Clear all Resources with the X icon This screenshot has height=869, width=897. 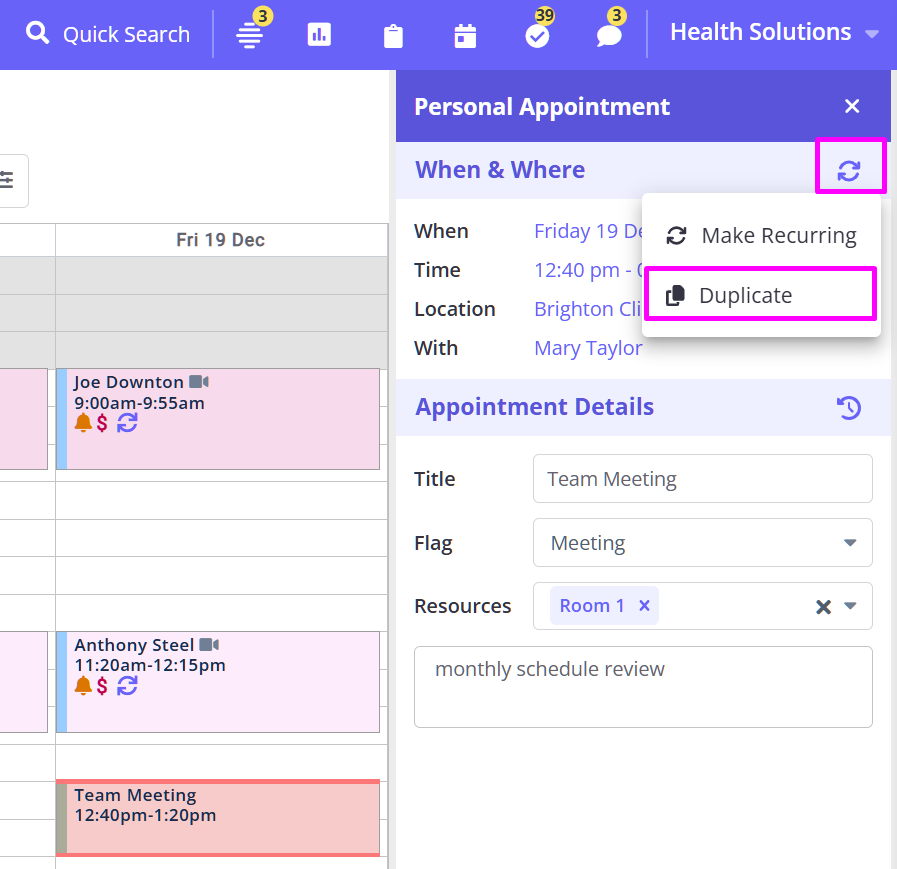[x=823, y=607]
